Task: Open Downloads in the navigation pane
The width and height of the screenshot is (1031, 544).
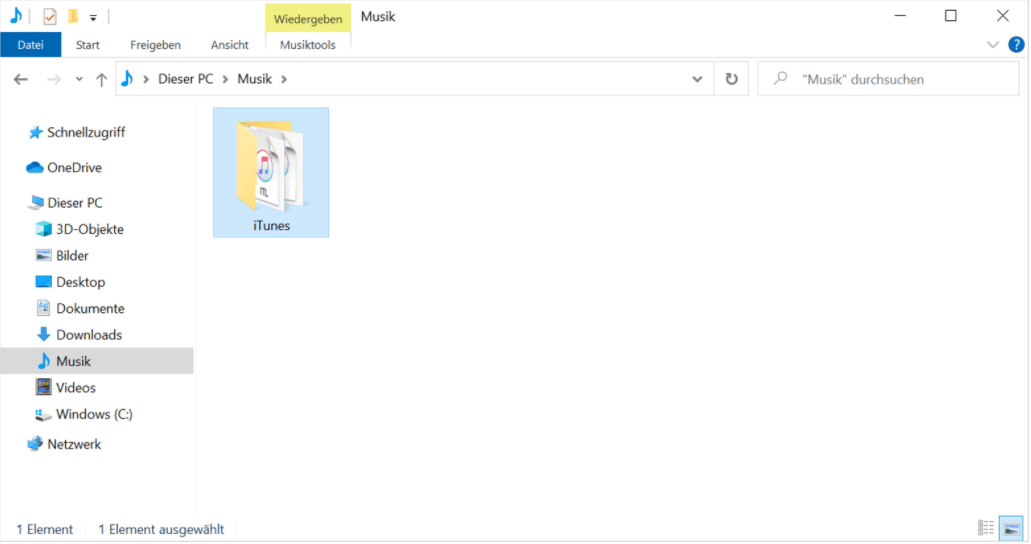Action: coord(88,335)
